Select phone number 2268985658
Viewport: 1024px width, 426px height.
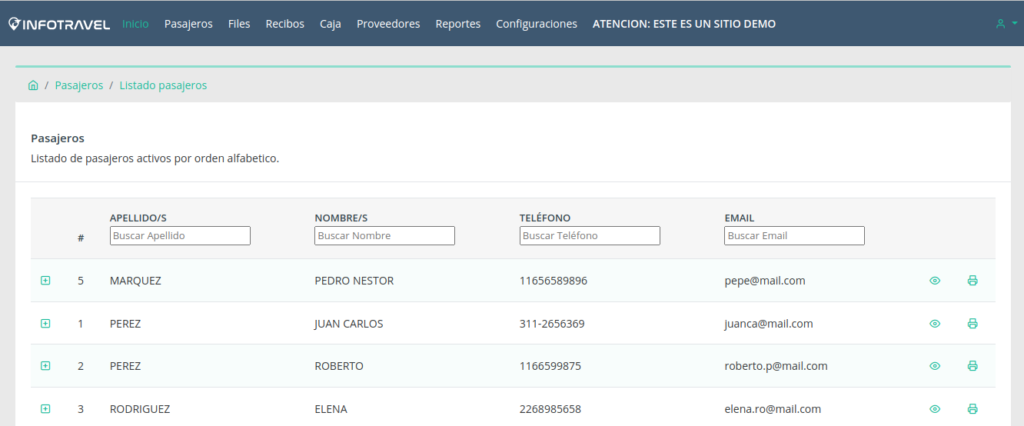[x=550, y=409]
